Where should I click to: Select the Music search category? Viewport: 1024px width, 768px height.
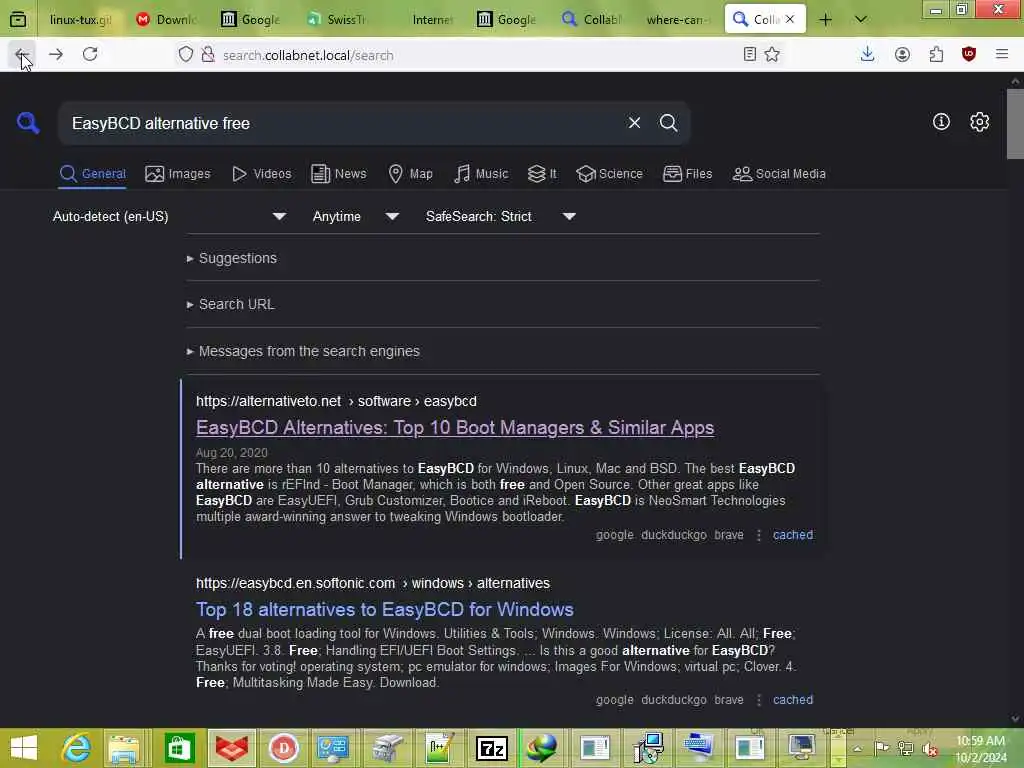[x=481, y=174]
